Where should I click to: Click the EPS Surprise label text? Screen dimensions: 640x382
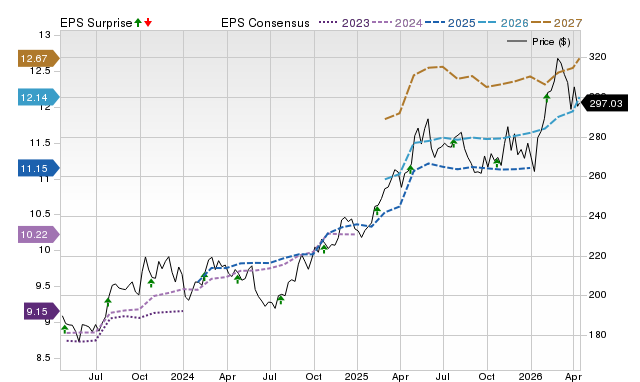coord(96,23)
